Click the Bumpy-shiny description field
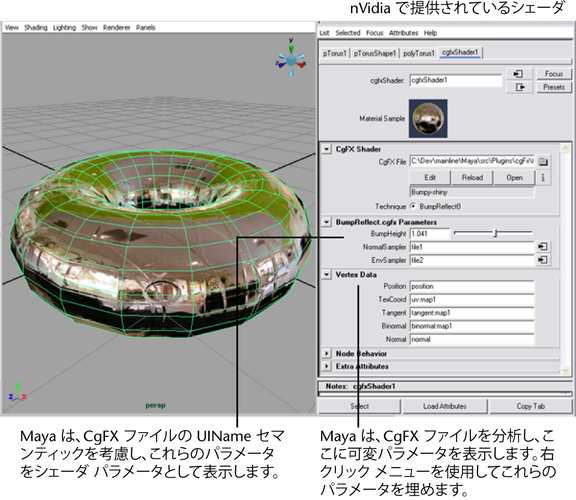This screenshot has height=500, width=576. click(x=472, y=192)
